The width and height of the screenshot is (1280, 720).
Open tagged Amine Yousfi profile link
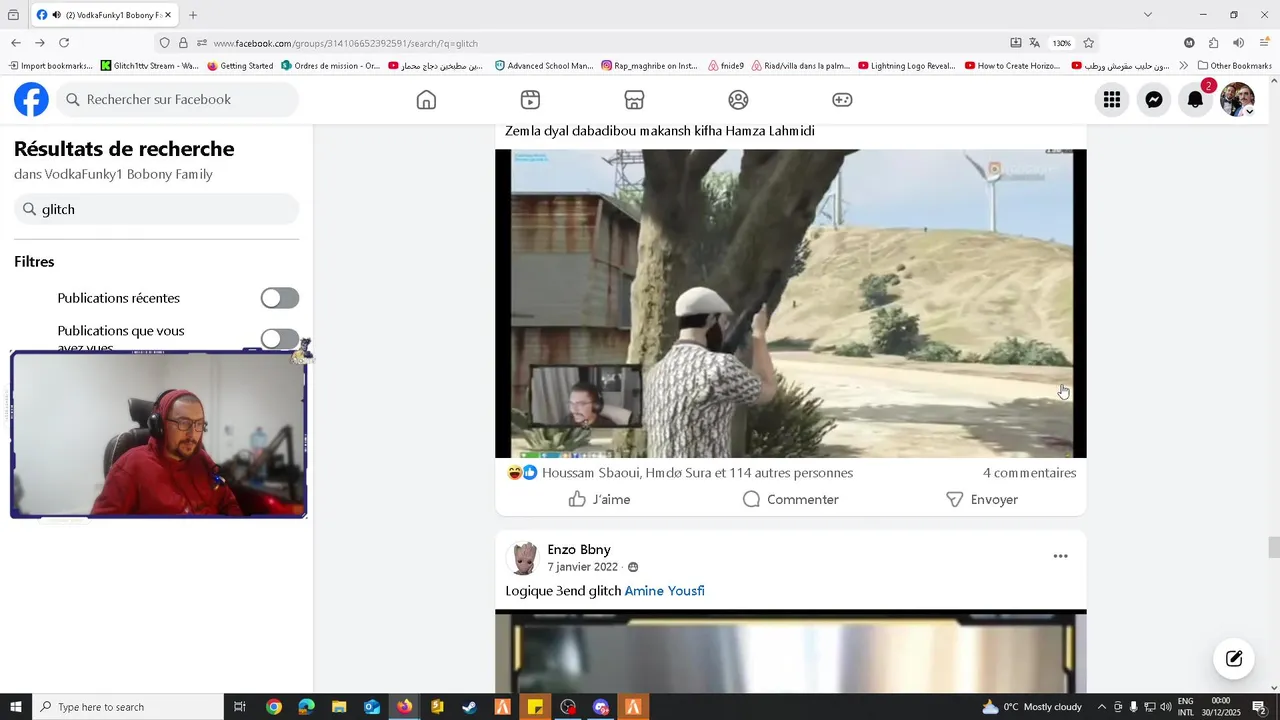click(664, 591)
